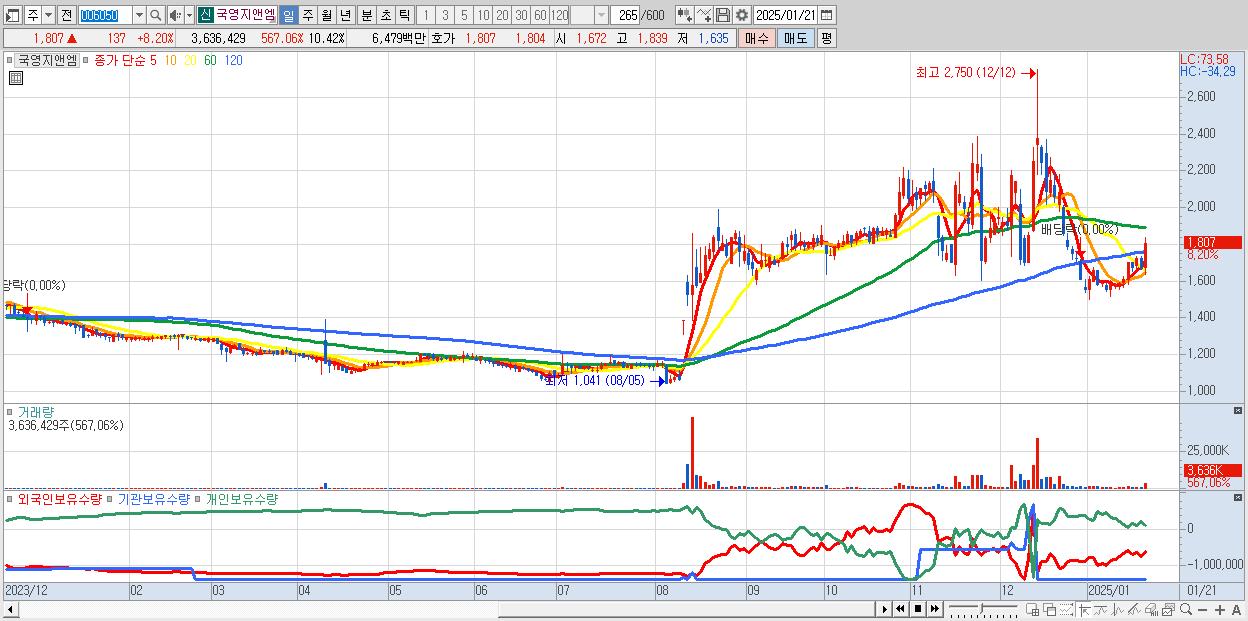The height and width of the screenshot is (621, 1248).
Task: Select the weekly 주 period button
Action: coord(307,15)
